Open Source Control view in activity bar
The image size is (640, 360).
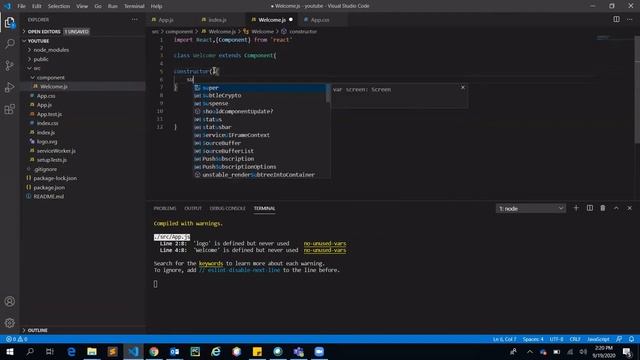coord(10,66)
